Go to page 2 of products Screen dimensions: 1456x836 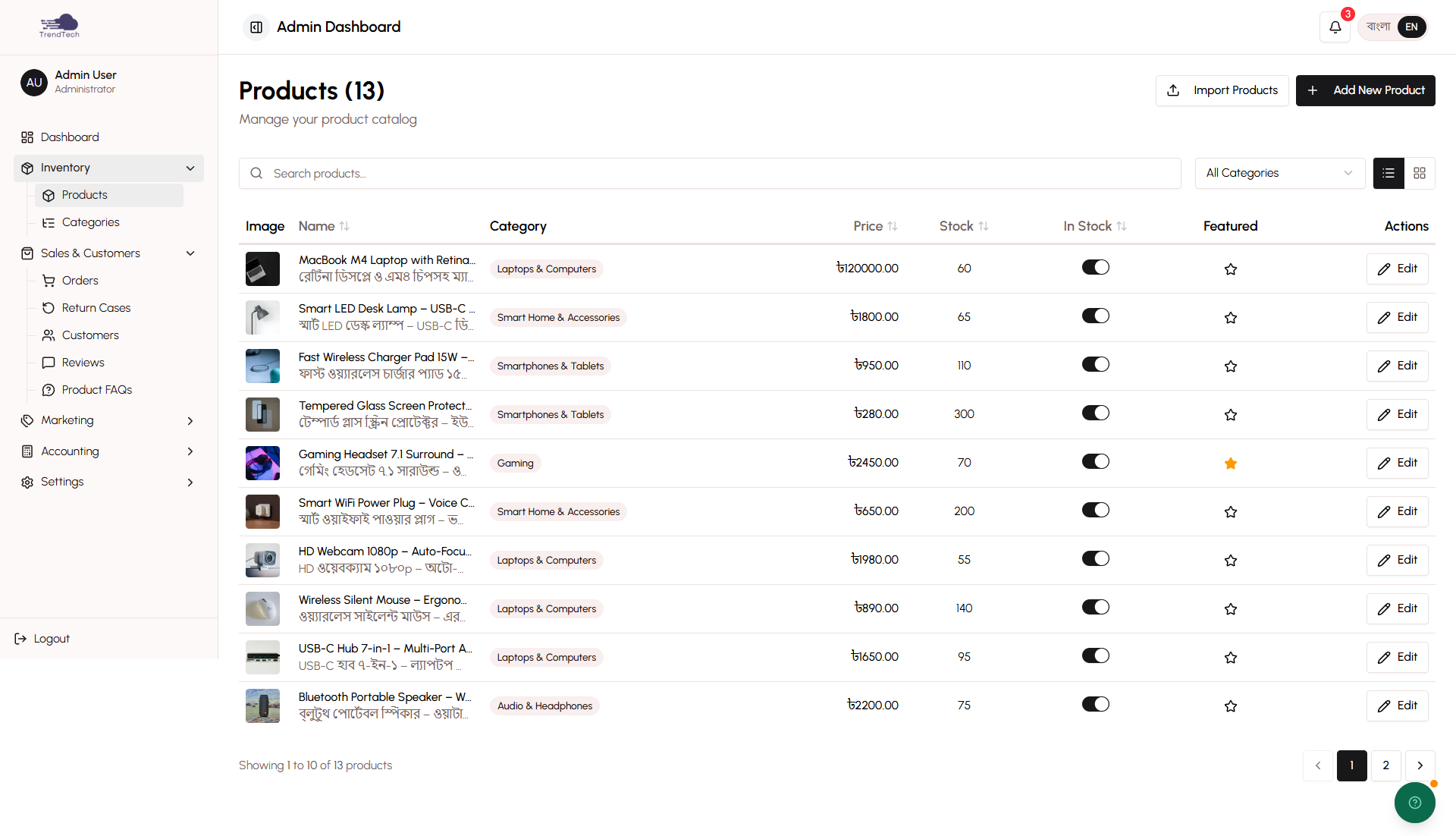(1385, 765)
